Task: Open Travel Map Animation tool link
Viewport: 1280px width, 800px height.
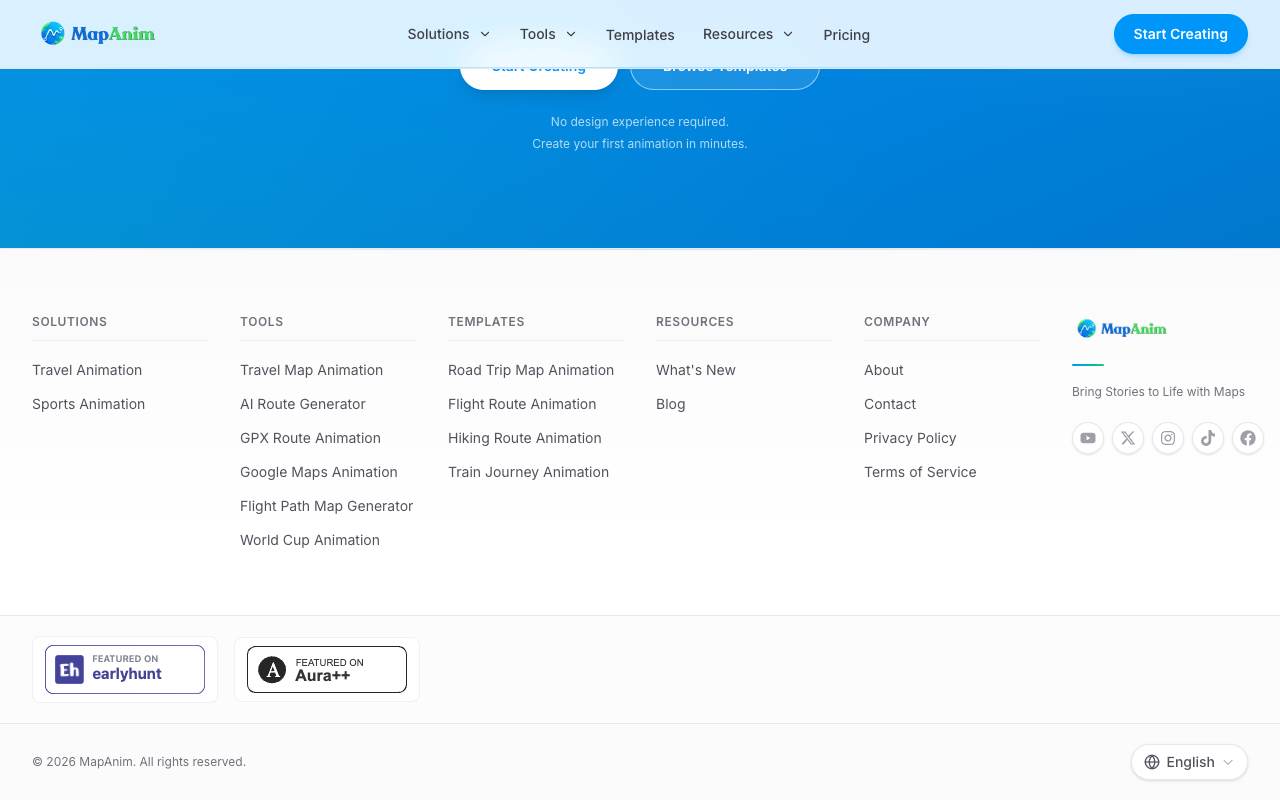Action: 311,370
